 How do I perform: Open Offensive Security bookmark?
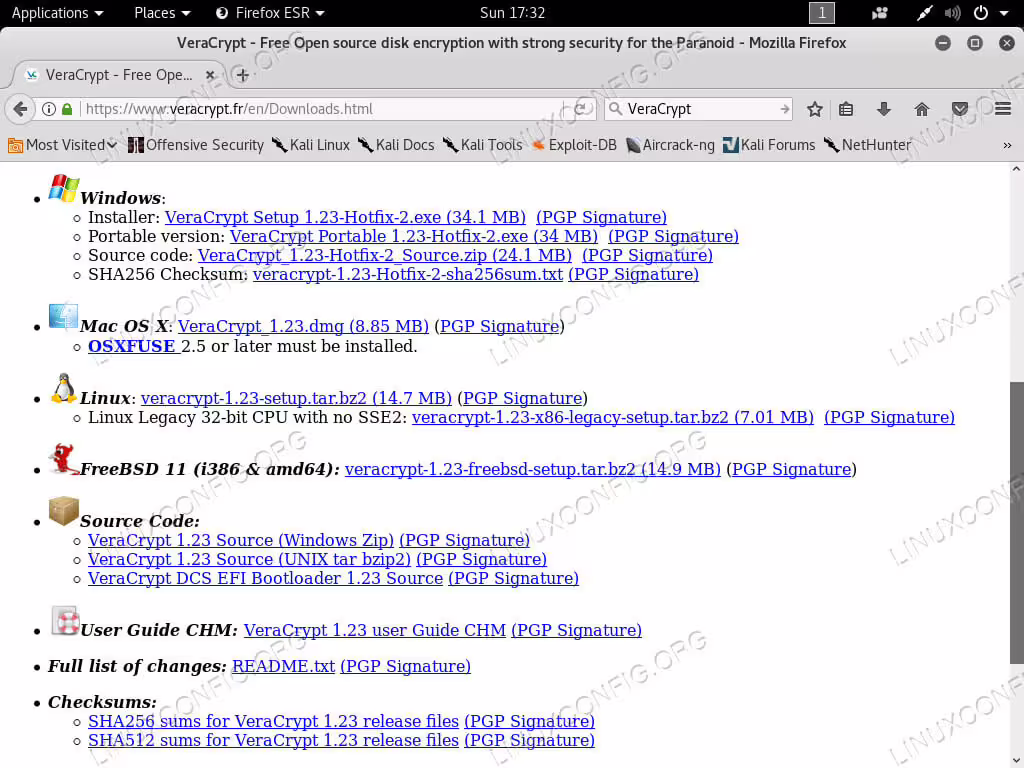tap(196, 145)
